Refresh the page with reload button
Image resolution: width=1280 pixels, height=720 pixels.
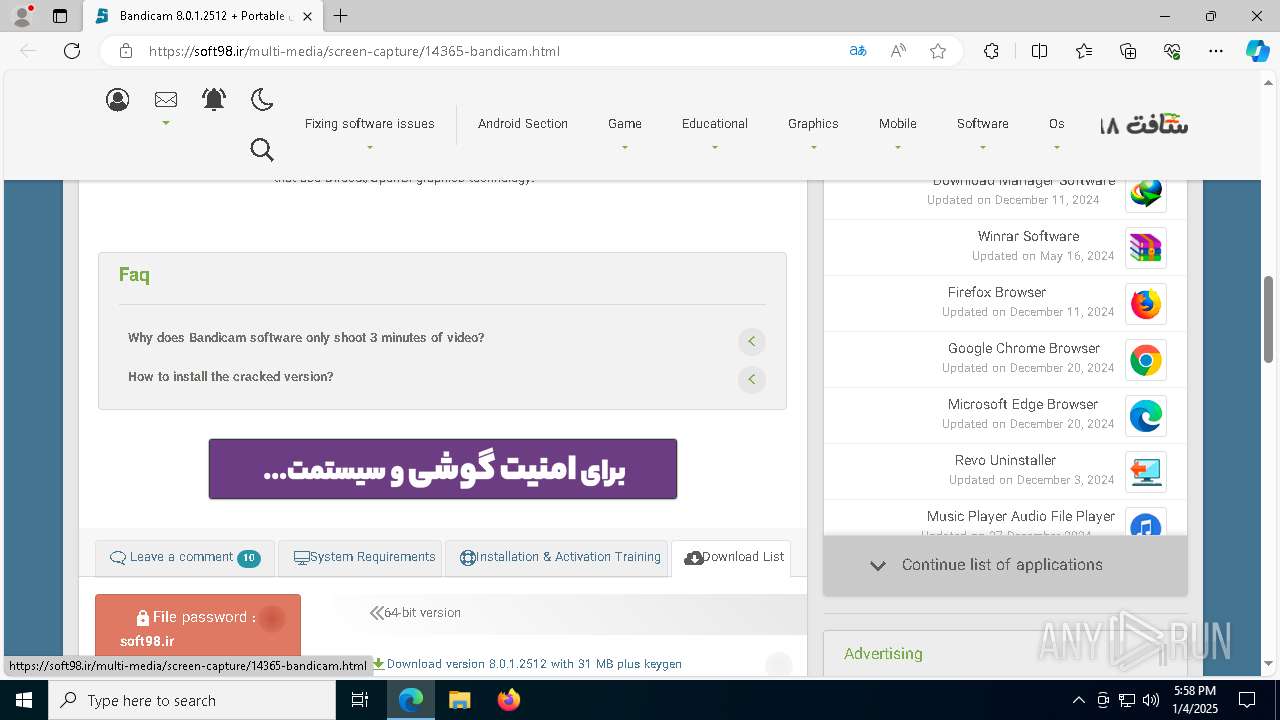coord(72,51)
